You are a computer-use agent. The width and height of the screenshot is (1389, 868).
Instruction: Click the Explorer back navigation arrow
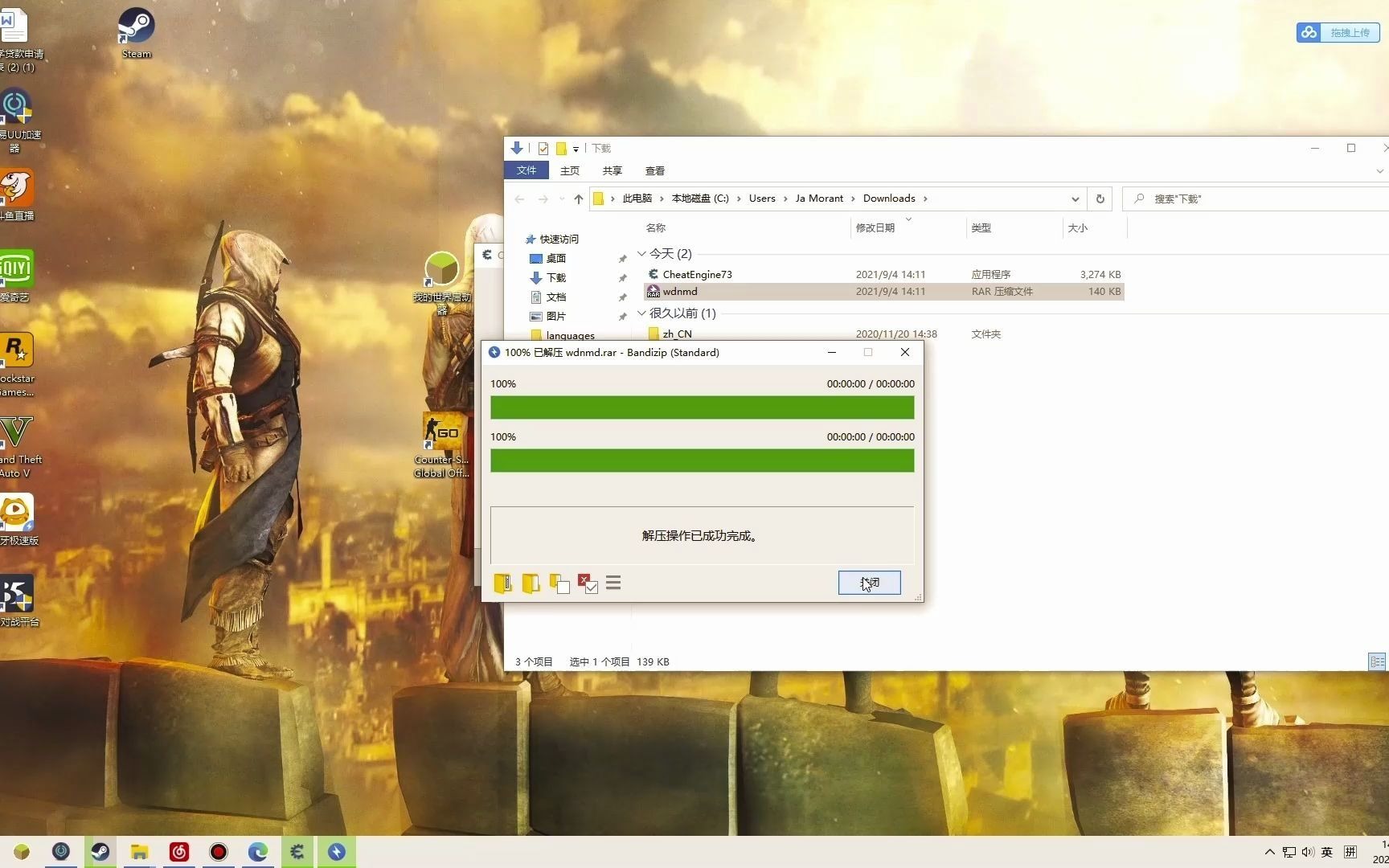pos(520,199)
